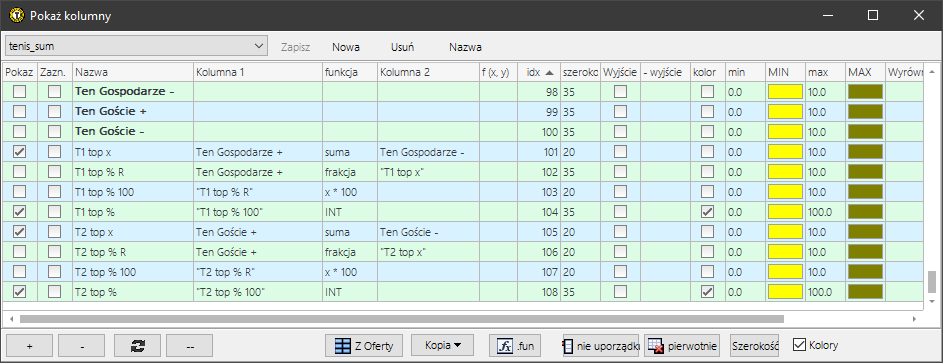Viewport: 943px width, 363px height.
Task: Uncheck Pokaz for T1 top x
Action: click(19, 152)
